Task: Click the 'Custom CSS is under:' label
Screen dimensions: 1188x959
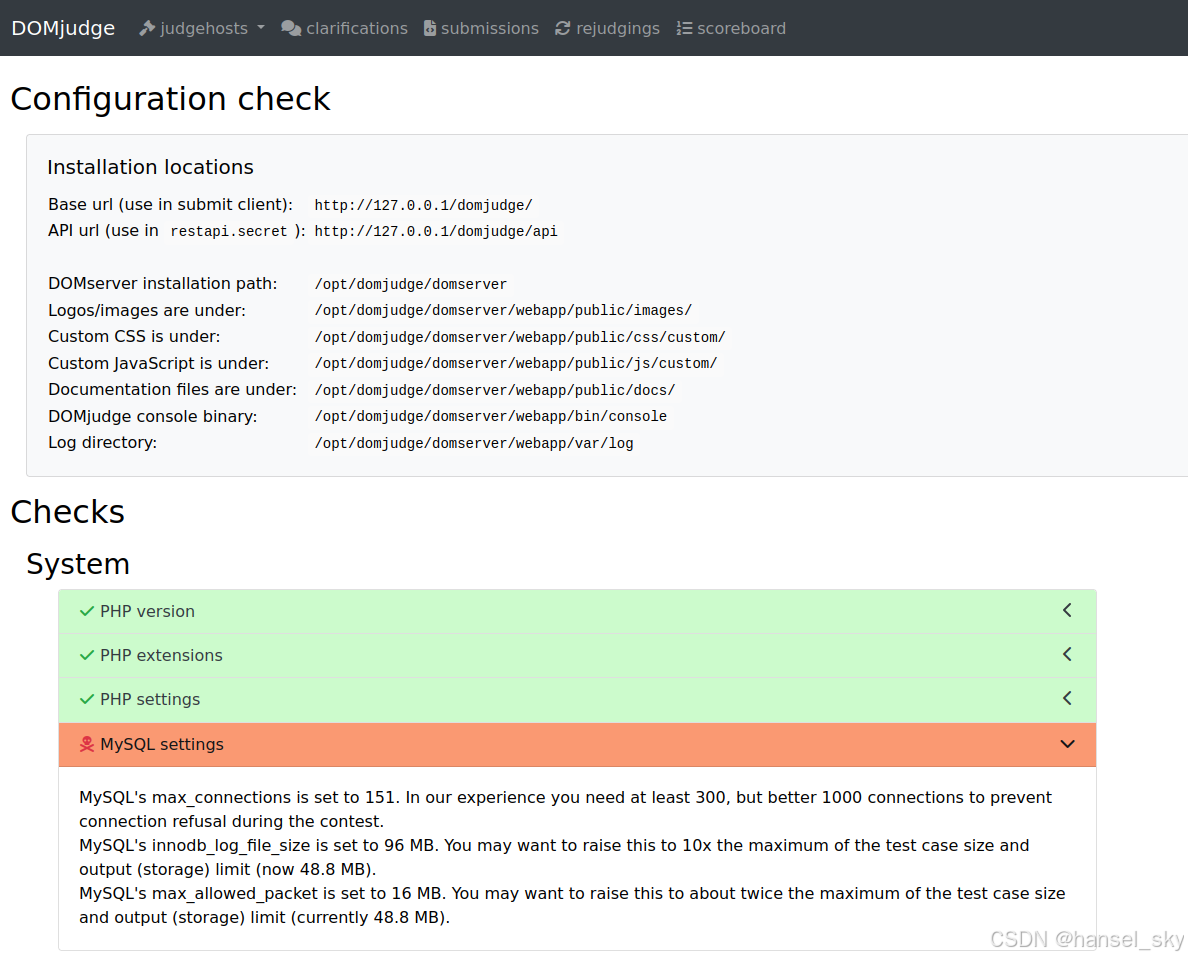Action: [x=134, y=336]
